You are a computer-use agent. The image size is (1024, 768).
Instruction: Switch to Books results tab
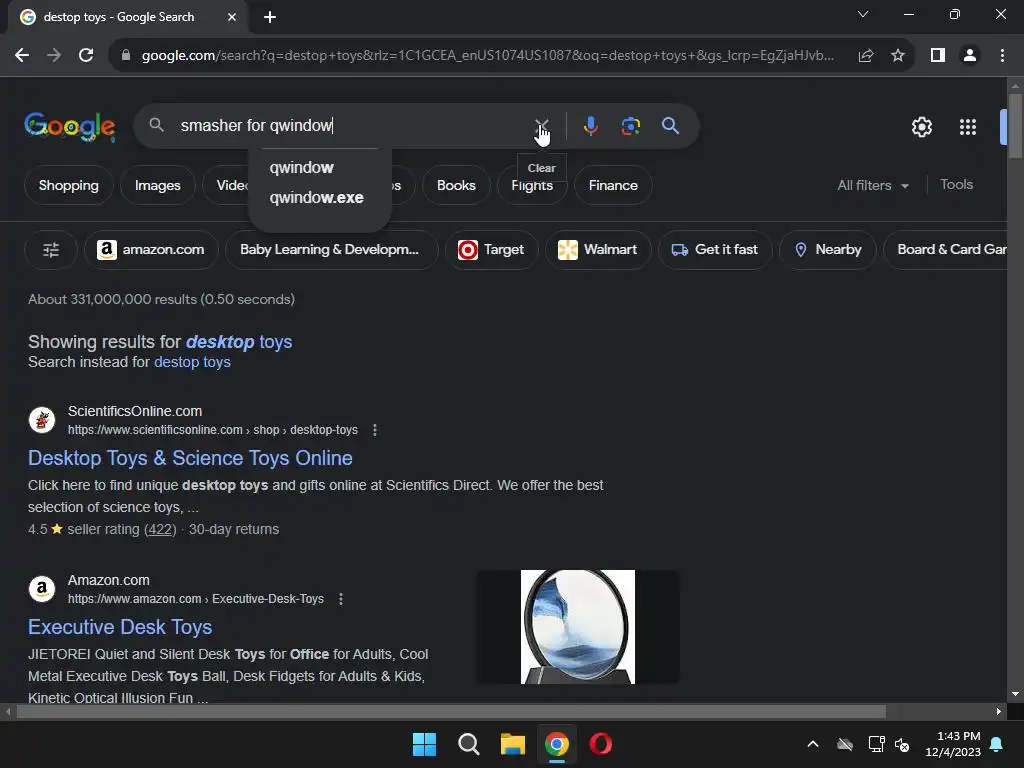click(x=456, y=185)
